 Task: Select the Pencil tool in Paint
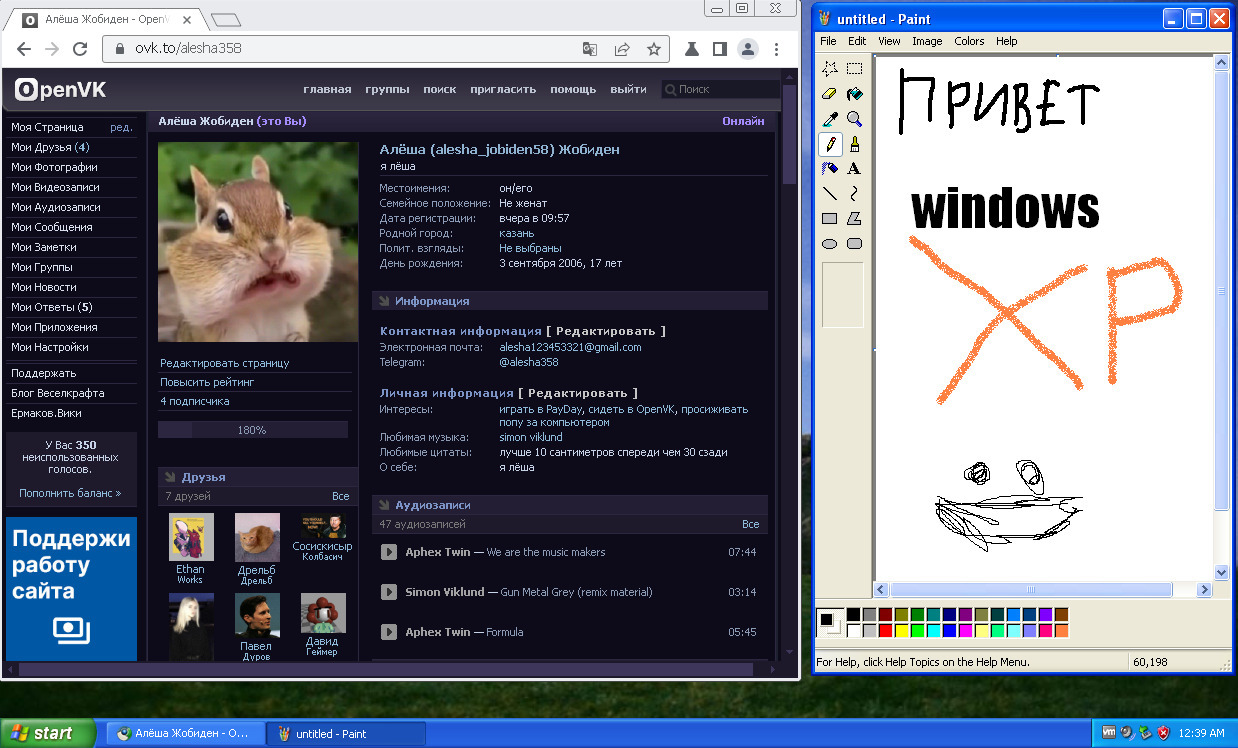click(x=830, y=144)
